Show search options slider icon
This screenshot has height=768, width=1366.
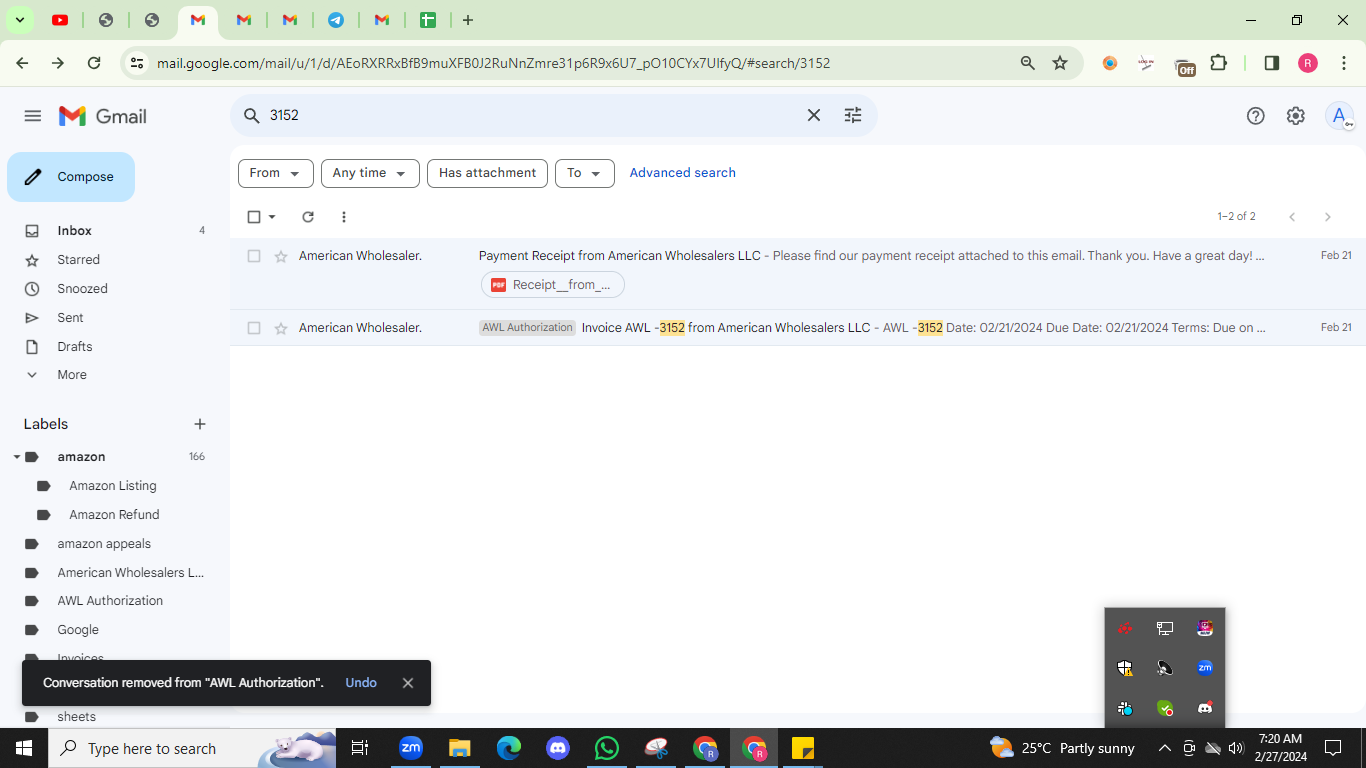point(853,116)
